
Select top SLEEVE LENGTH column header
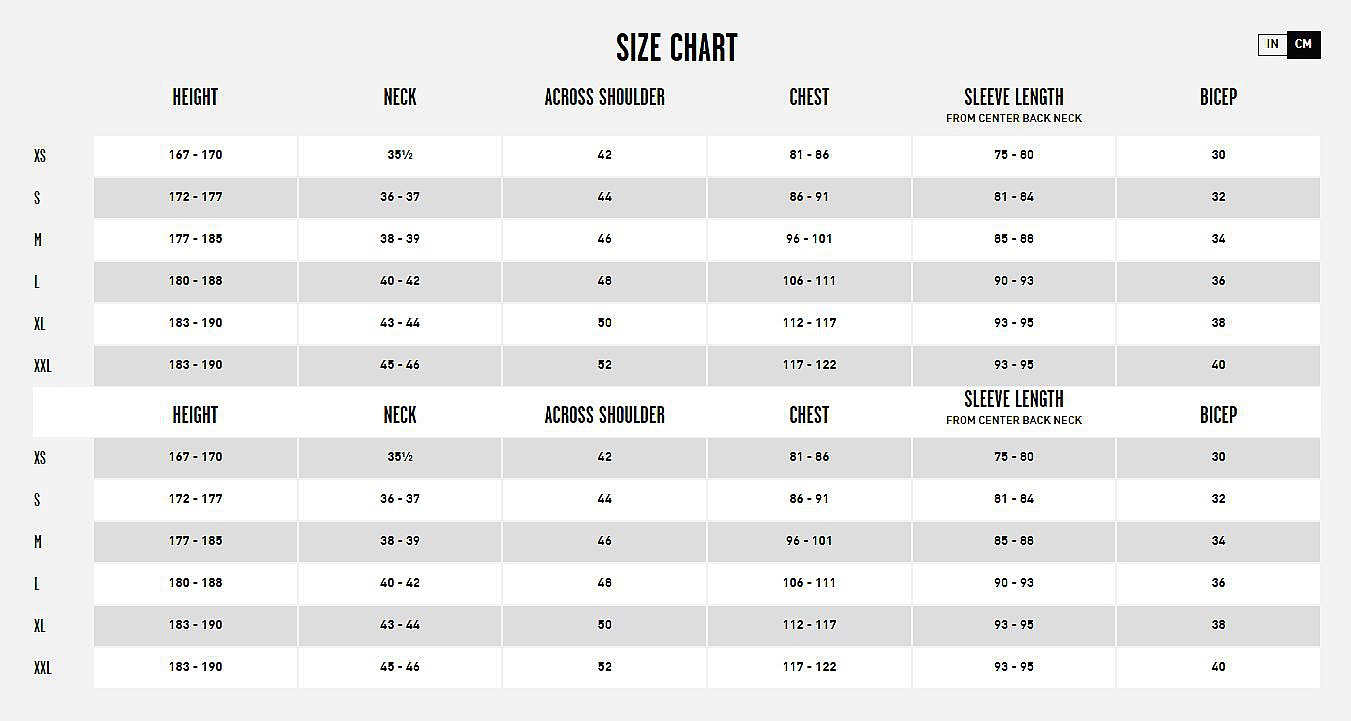pyautogui.click(x=1014, y=97)
